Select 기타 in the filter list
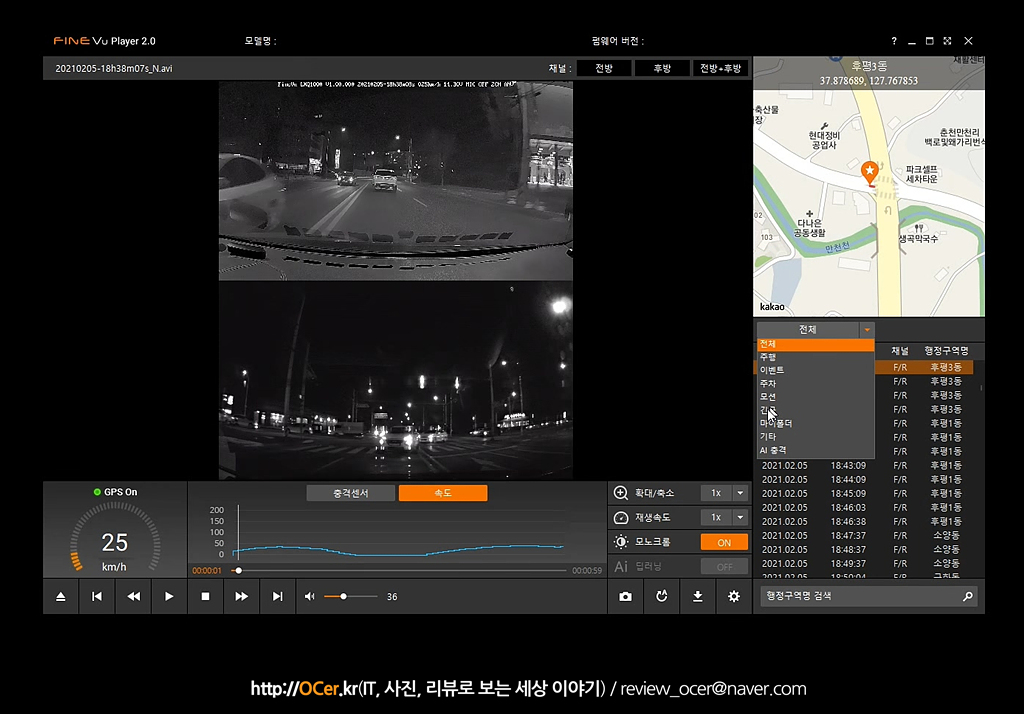This screenshot has height=714, width=1024. pyautogui.click(x=815, y=437)
